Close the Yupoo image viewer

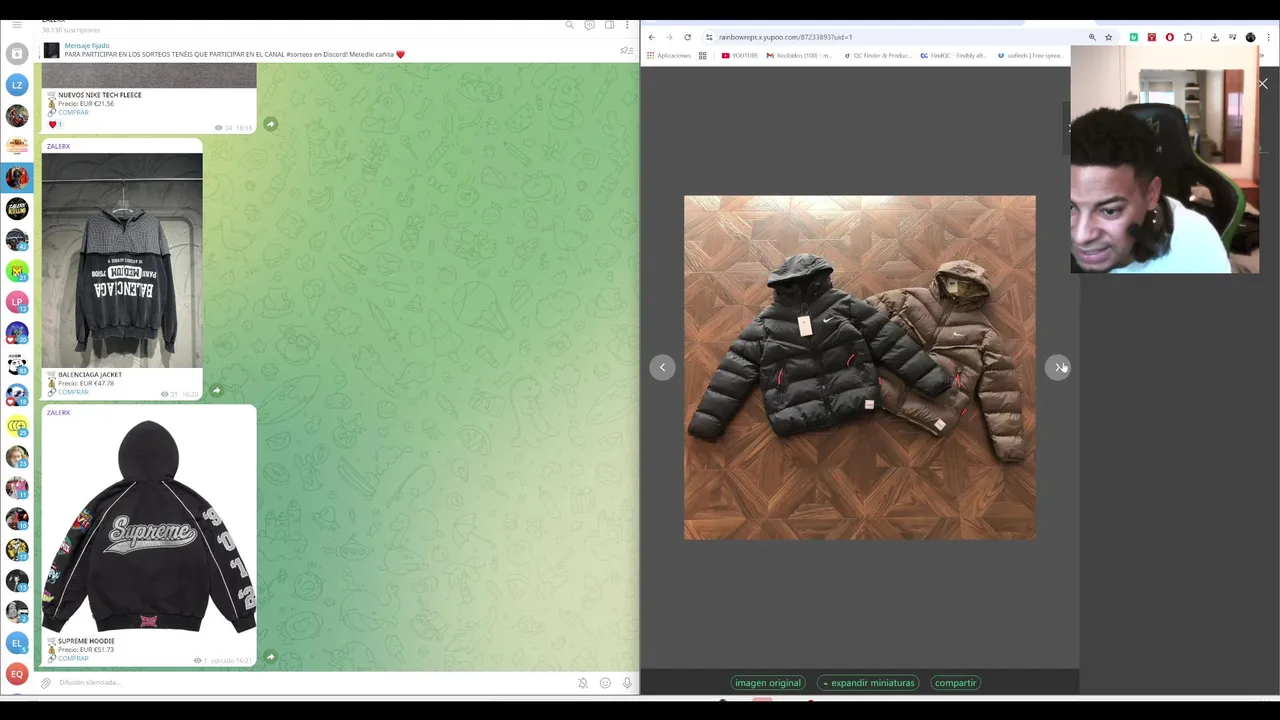[1263, 84]
